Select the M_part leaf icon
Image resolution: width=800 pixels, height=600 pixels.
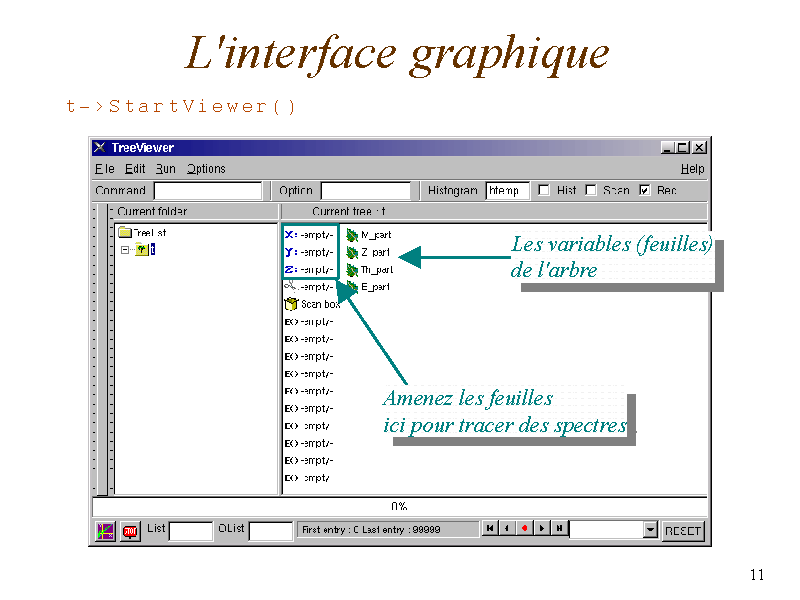click(x=352, y=235)
